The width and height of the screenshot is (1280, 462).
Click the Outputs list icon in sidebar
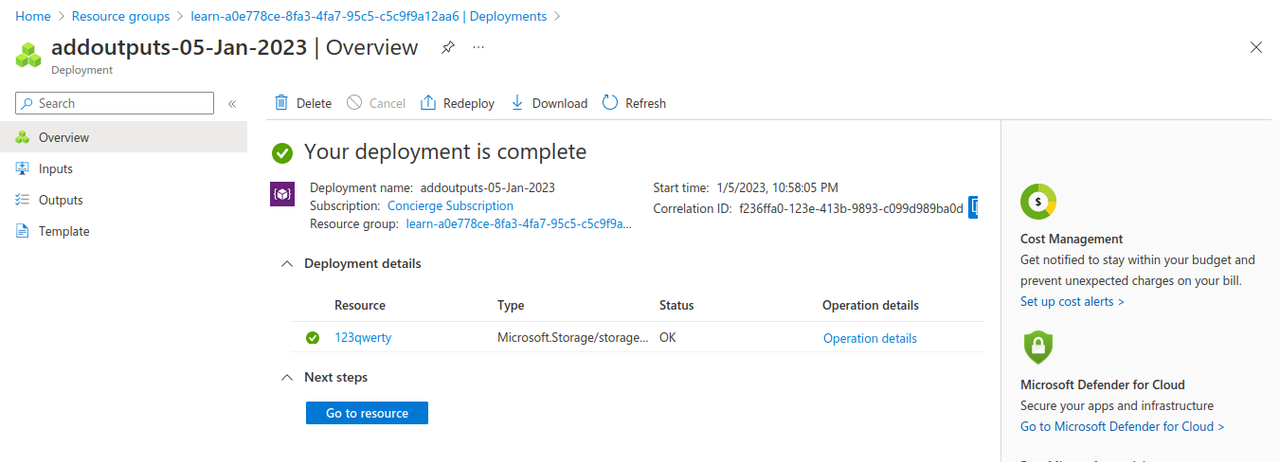tap(23, 200)
